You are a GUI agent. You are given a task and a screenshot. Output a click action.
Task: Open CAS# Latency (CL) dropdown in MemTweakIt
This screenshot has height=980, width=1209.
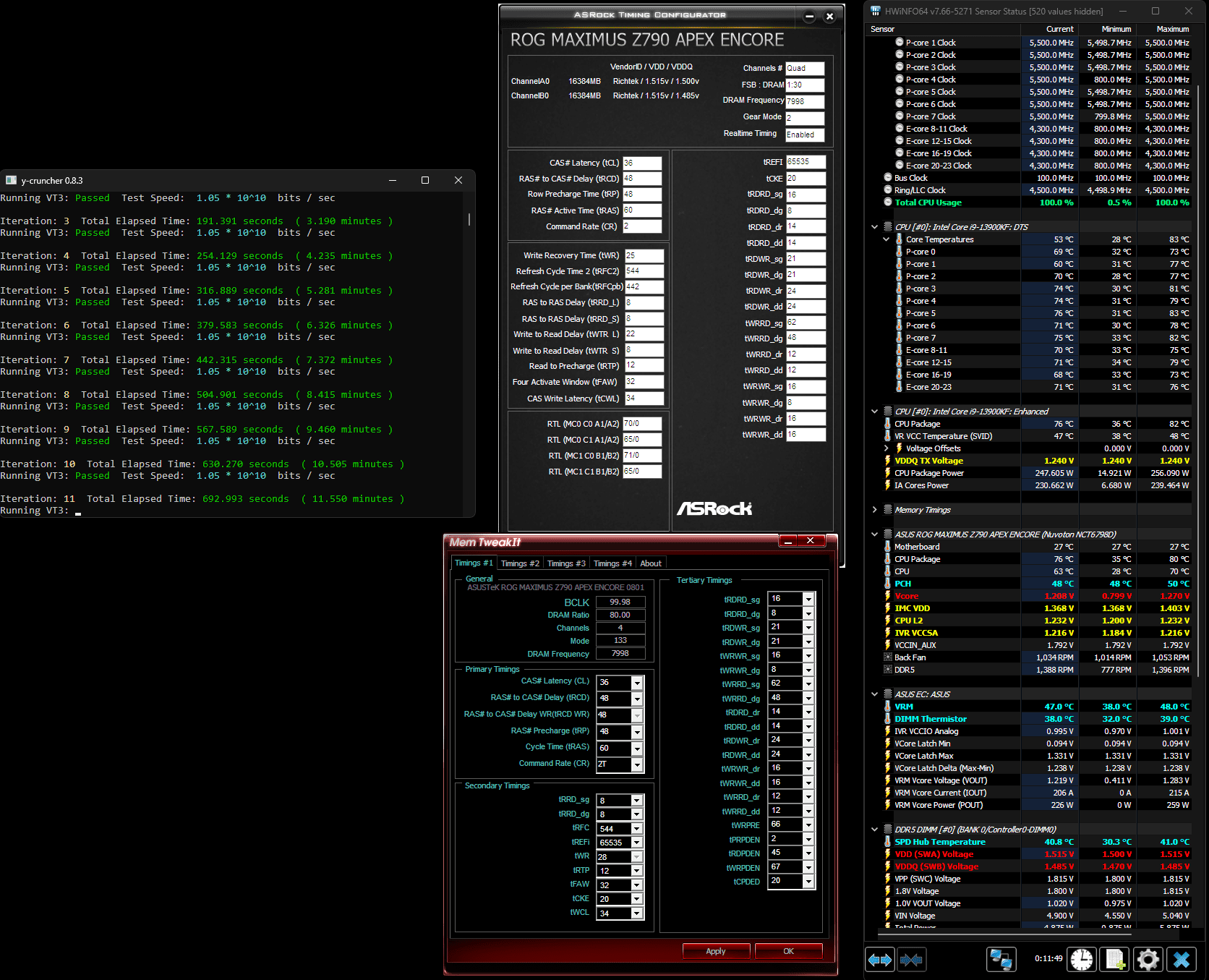(x=637, y=683)
